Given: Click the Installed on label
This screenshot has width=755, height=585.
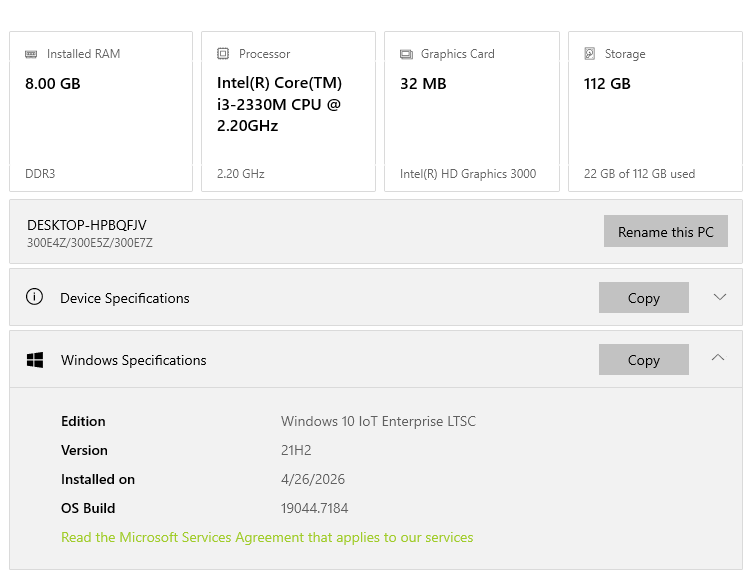Looking at the screenshot, I should point(98,479).
